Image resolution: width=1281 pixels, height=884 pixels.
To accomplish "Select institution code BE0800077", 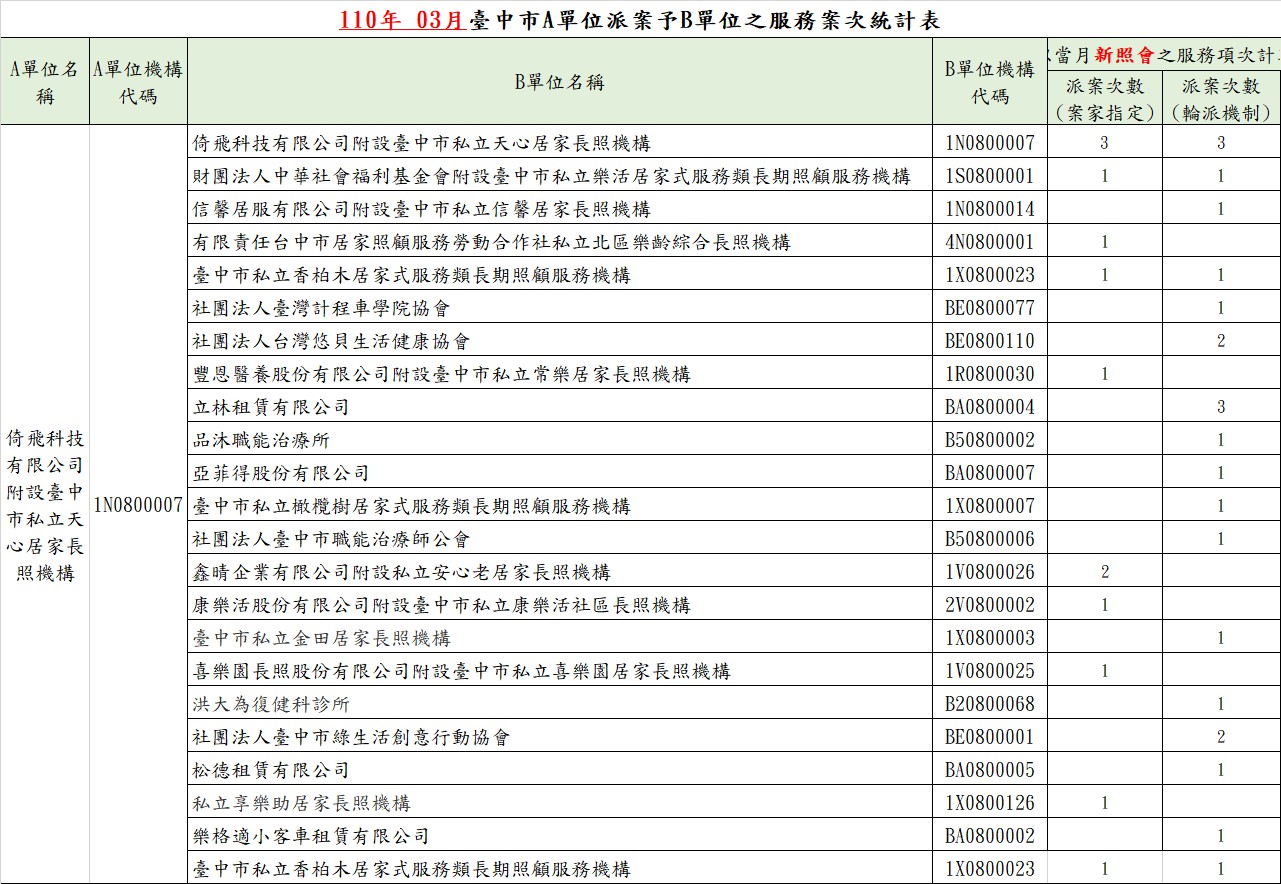I will (990, 308).
